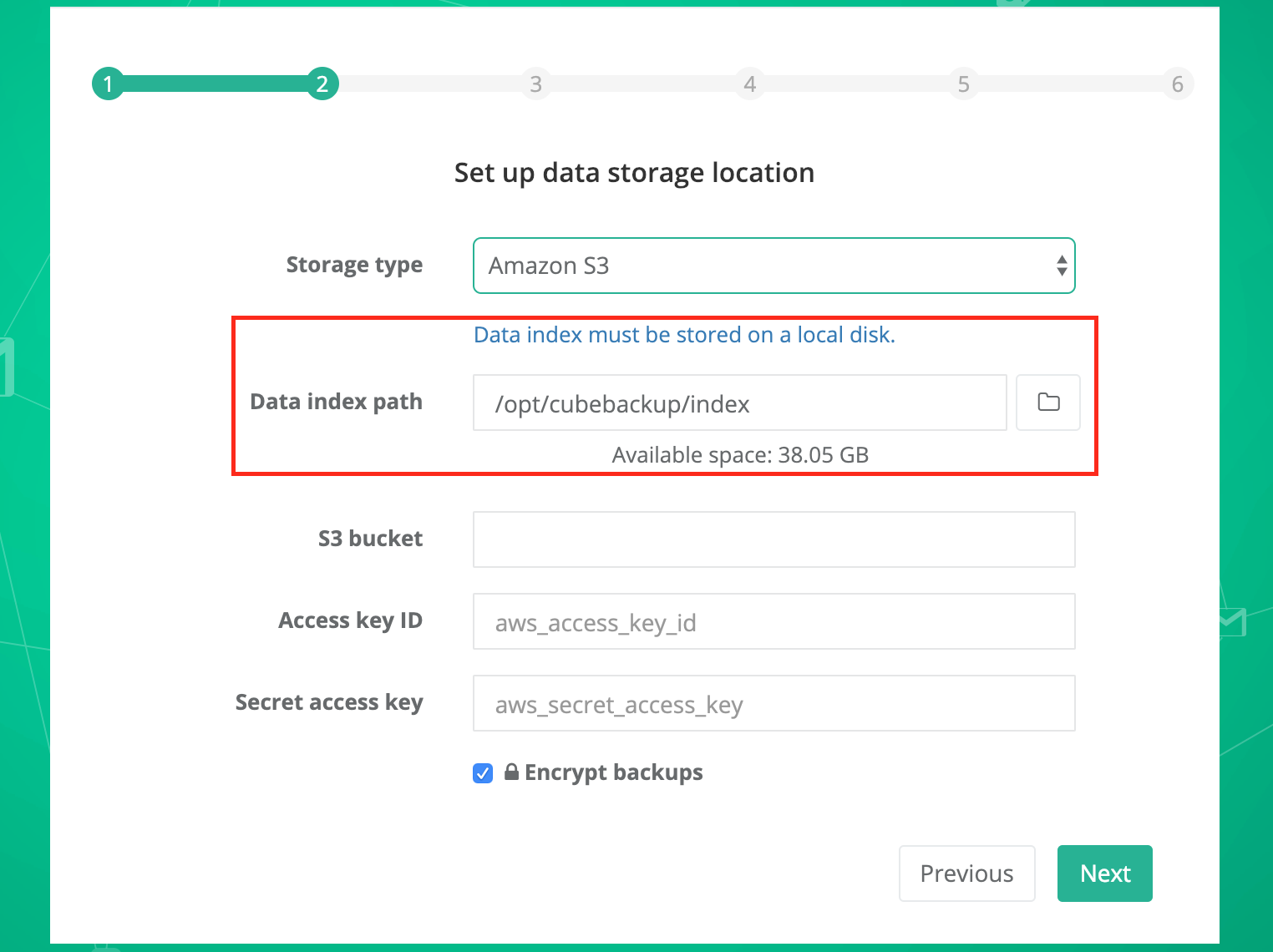
Task: Go to step 1 in the wizard
Action: point(108,84)
